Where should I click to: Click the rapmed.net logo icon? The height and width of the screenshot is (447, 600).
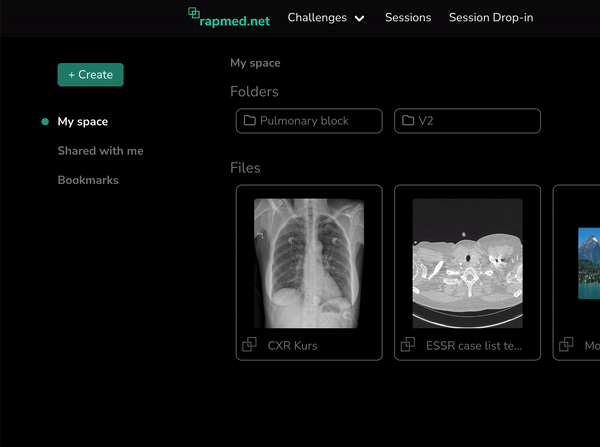[194, 14]
